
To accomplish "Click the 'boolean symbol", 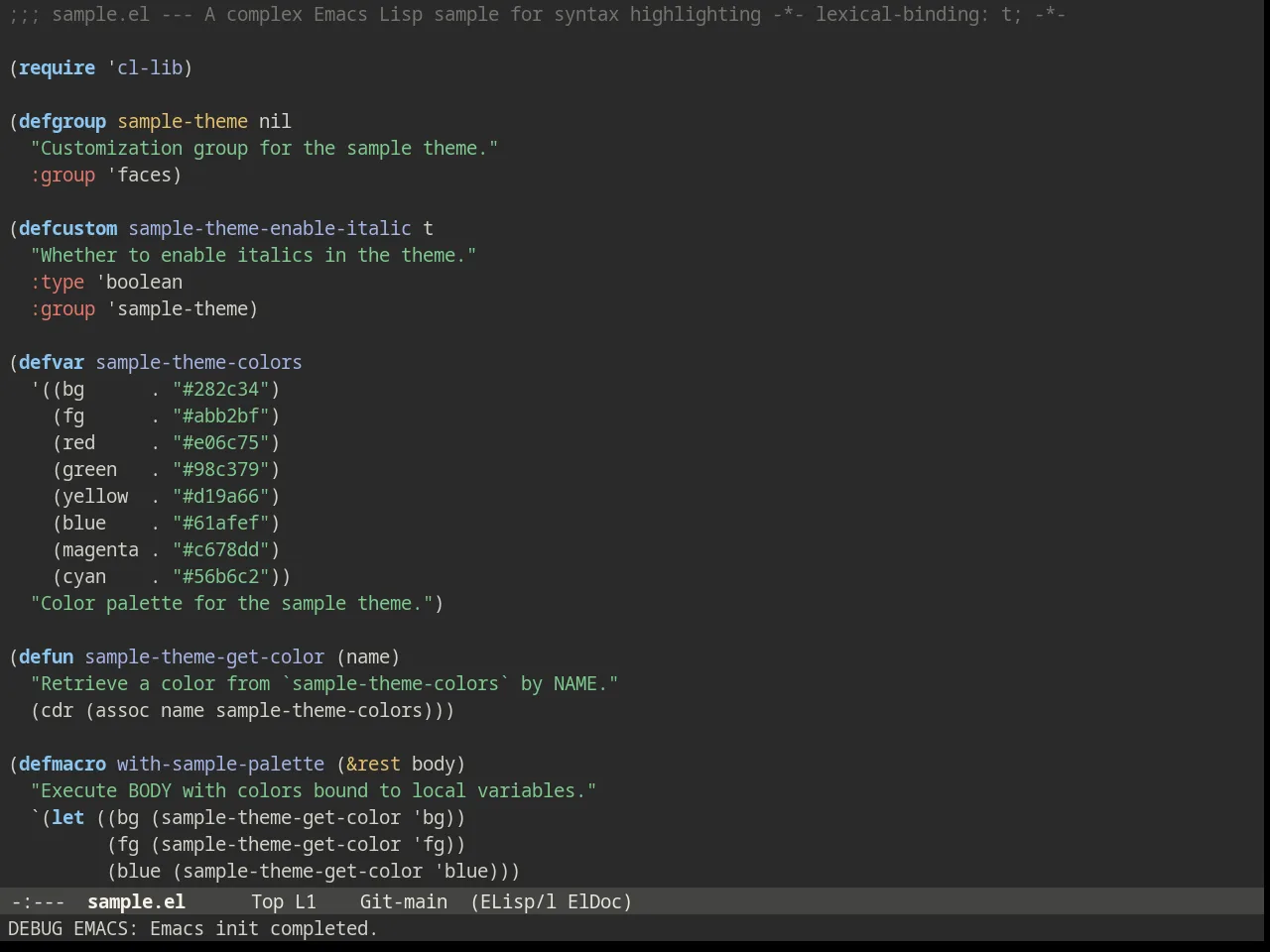I will (140, 282).
